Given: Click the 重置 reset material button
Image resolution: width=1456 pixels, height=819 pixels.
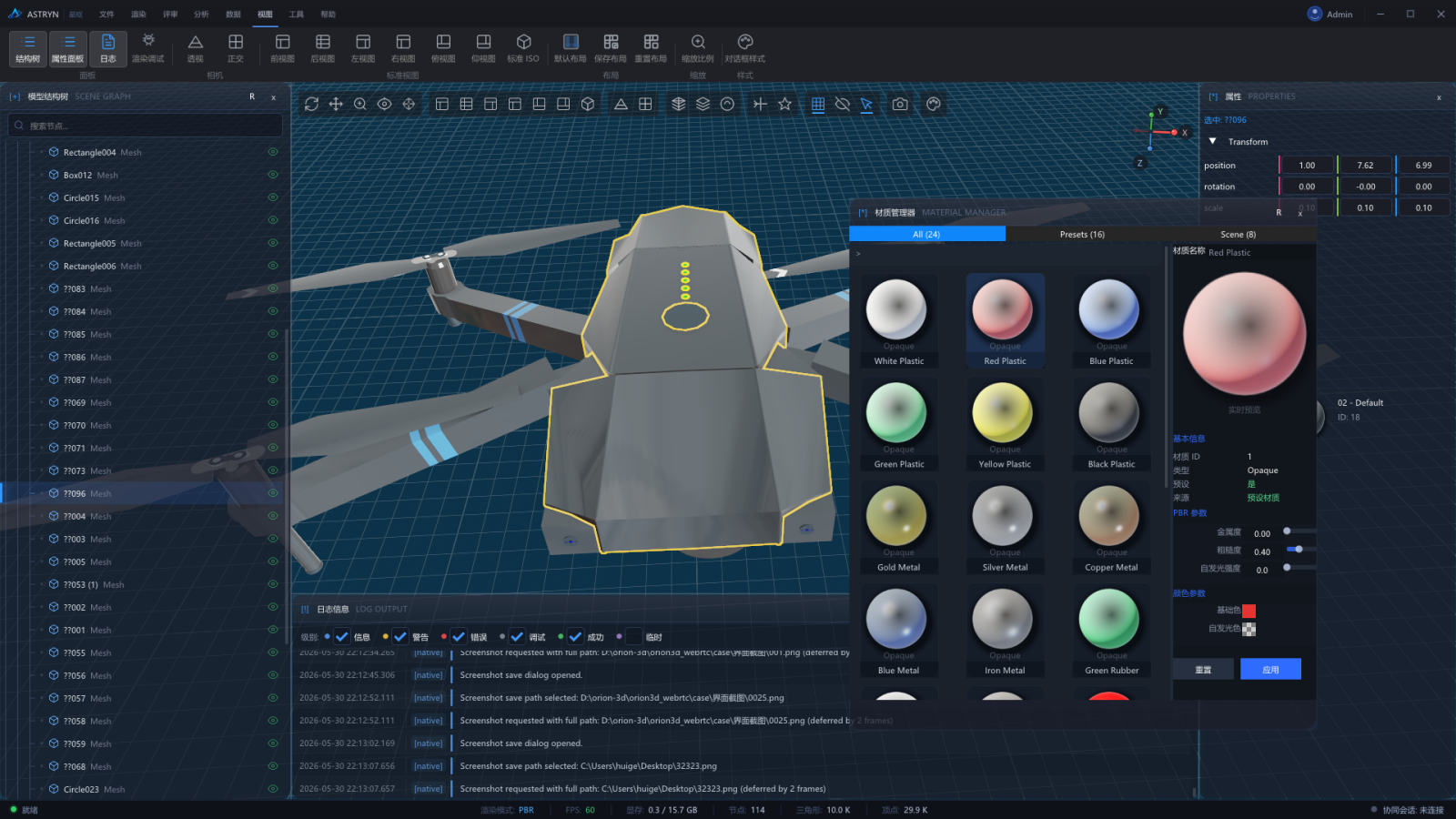Looking at the screenshot, I should (x=1203, y=669).
